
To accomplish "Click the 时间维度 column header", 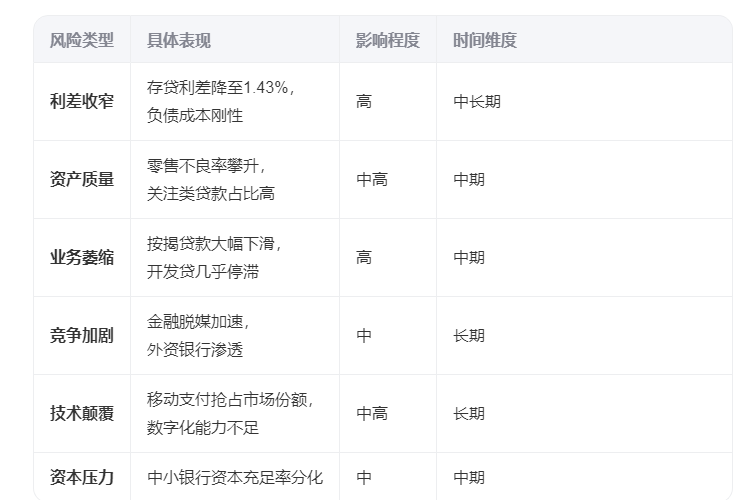I will pos(484,40).
